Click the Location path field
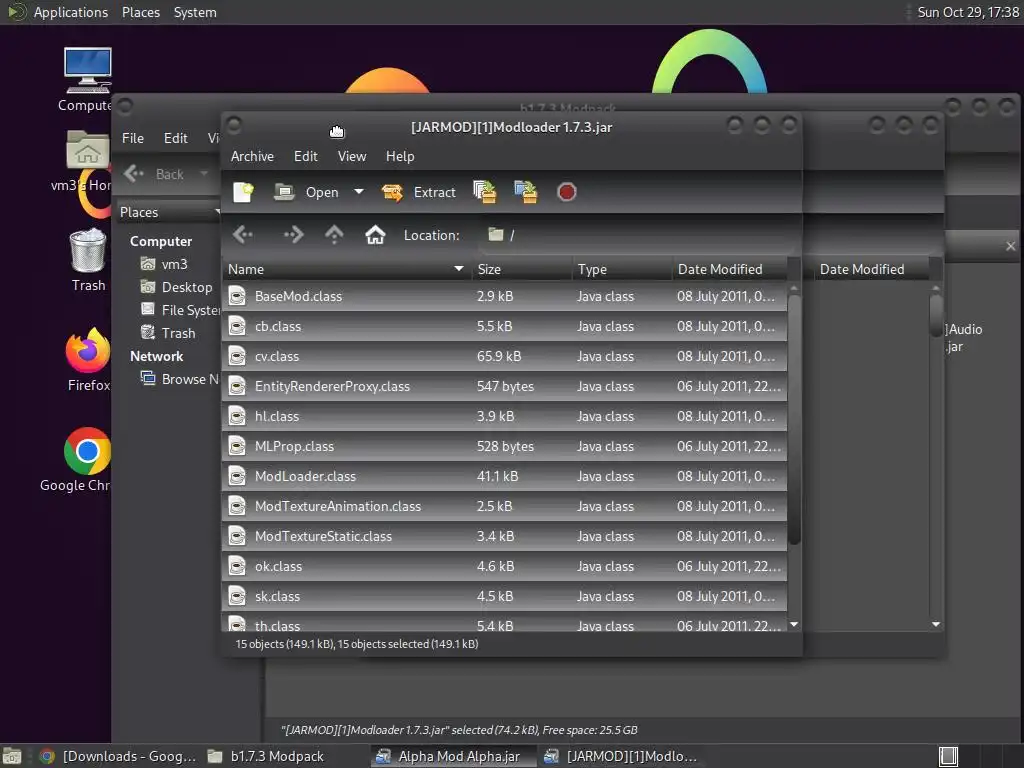Image resolution: width=1024 pixels, height=768 pixels. click(637, 235)
